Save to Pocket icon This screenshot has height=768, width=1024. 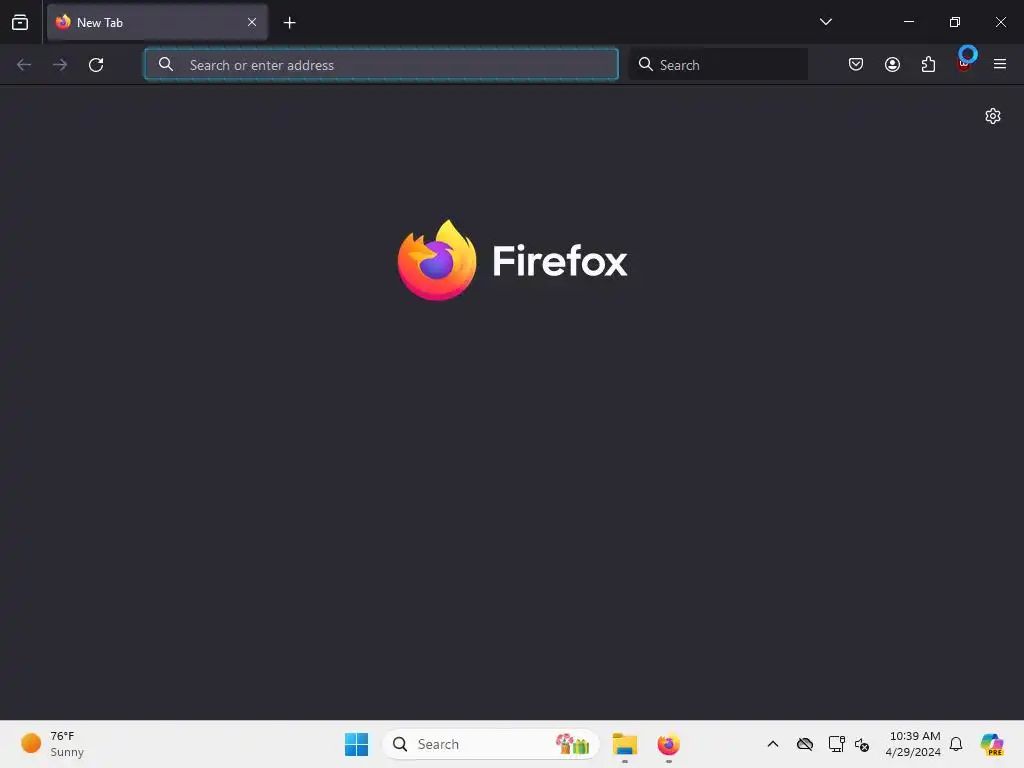856,64
